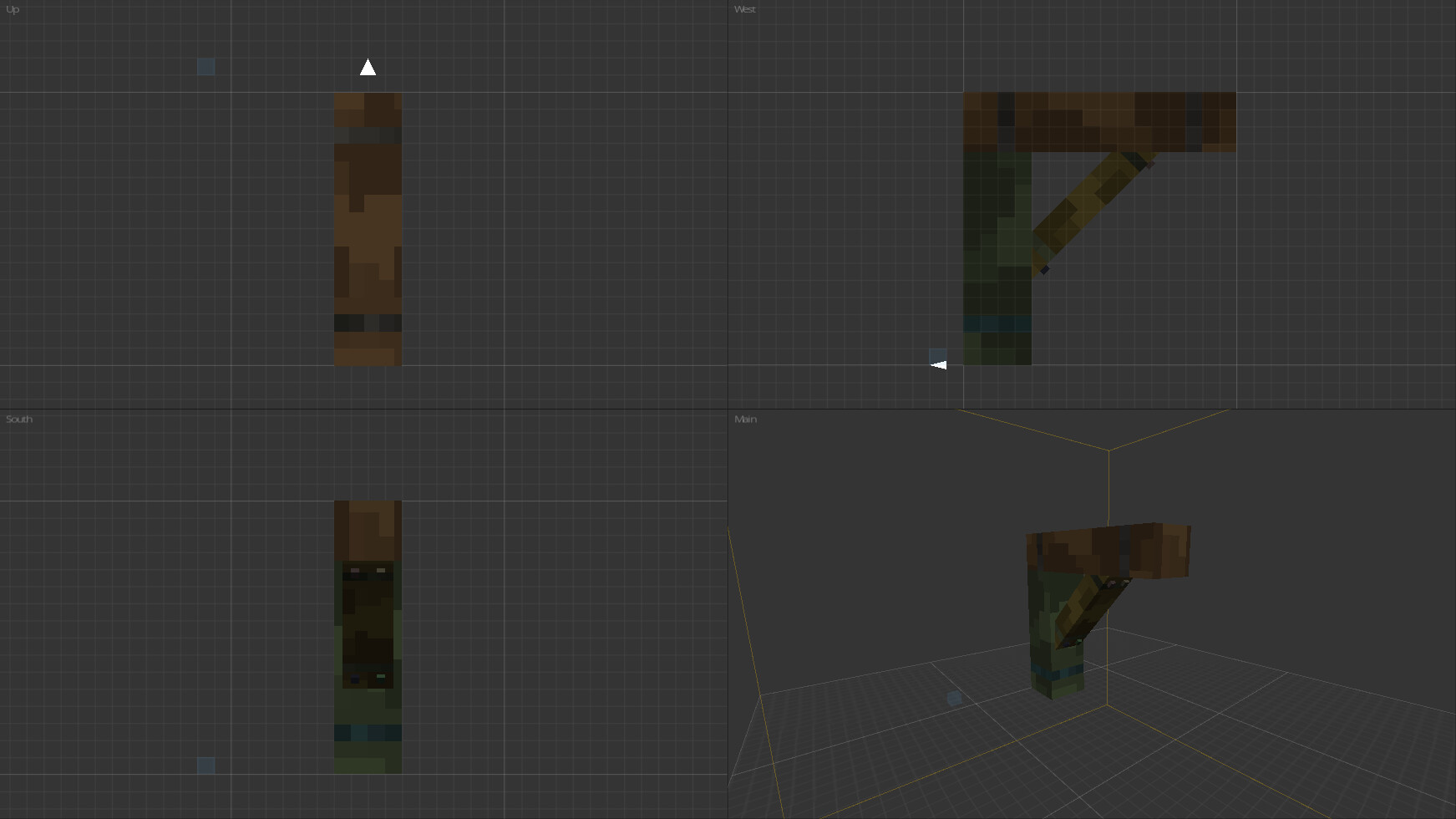Viewport: 1456px width, 819px height.
Task: Select the brown horizontal beam in West view
Action: pyautogui.click(x=1099, y=122)
